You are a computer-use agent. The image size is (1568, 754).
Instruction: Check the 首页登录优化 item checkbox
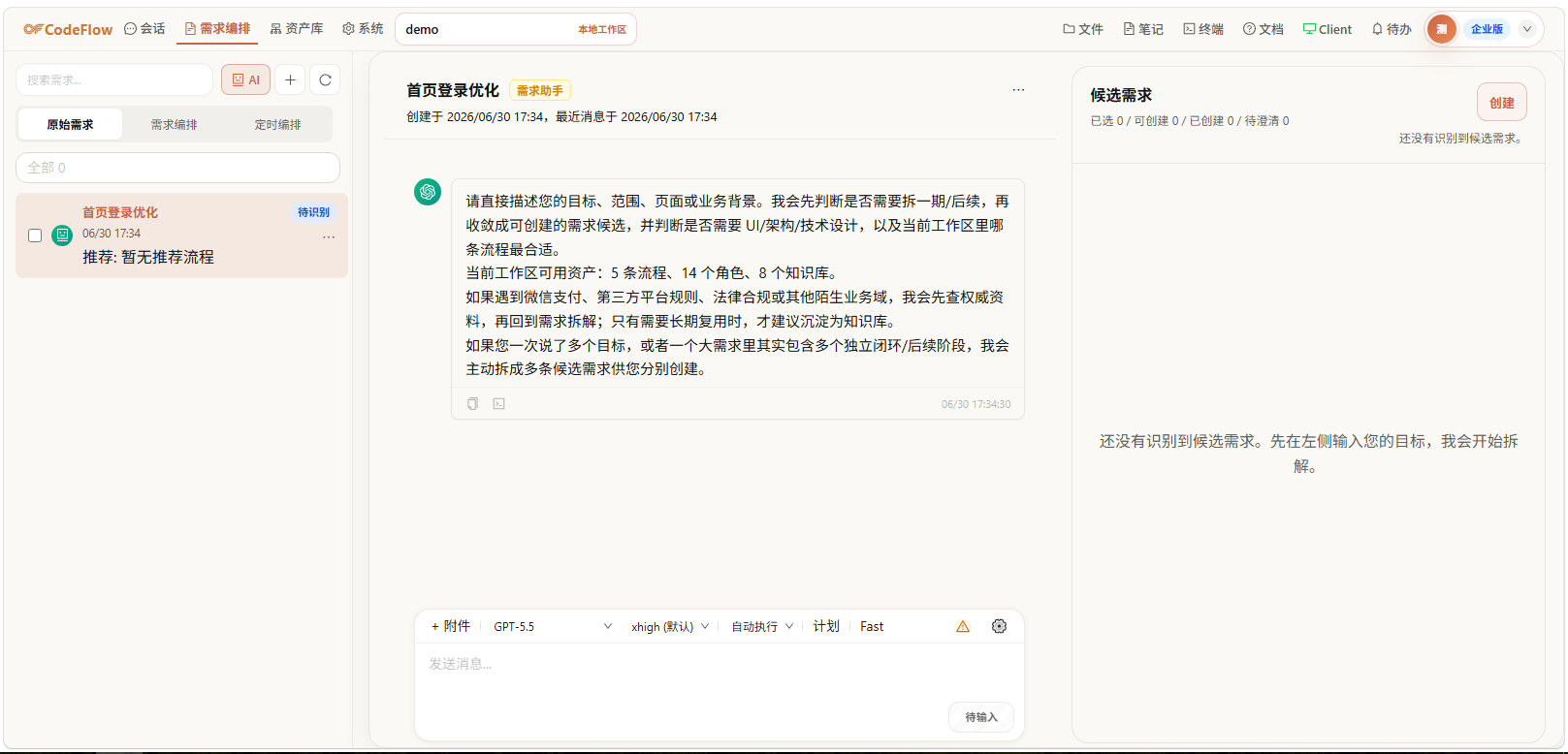point(35,236)
